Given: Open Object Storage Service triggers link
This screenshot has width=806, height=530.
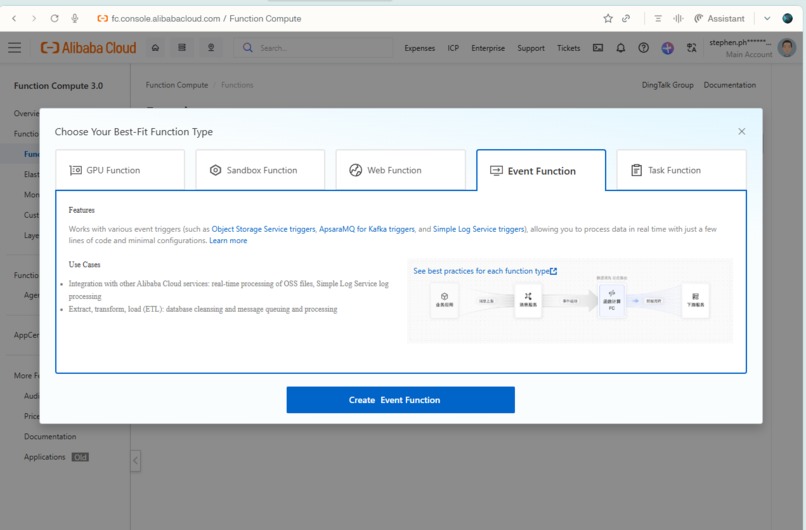Looking at the screenshot, I should coord(264,229).
